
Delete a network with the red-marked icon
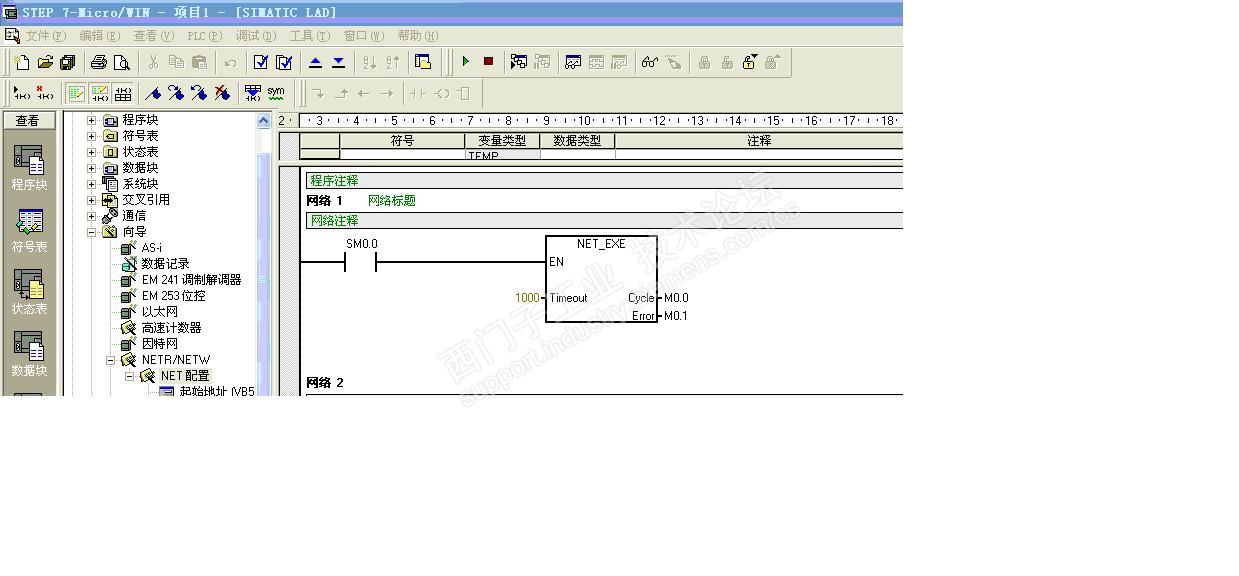point(45,93)
